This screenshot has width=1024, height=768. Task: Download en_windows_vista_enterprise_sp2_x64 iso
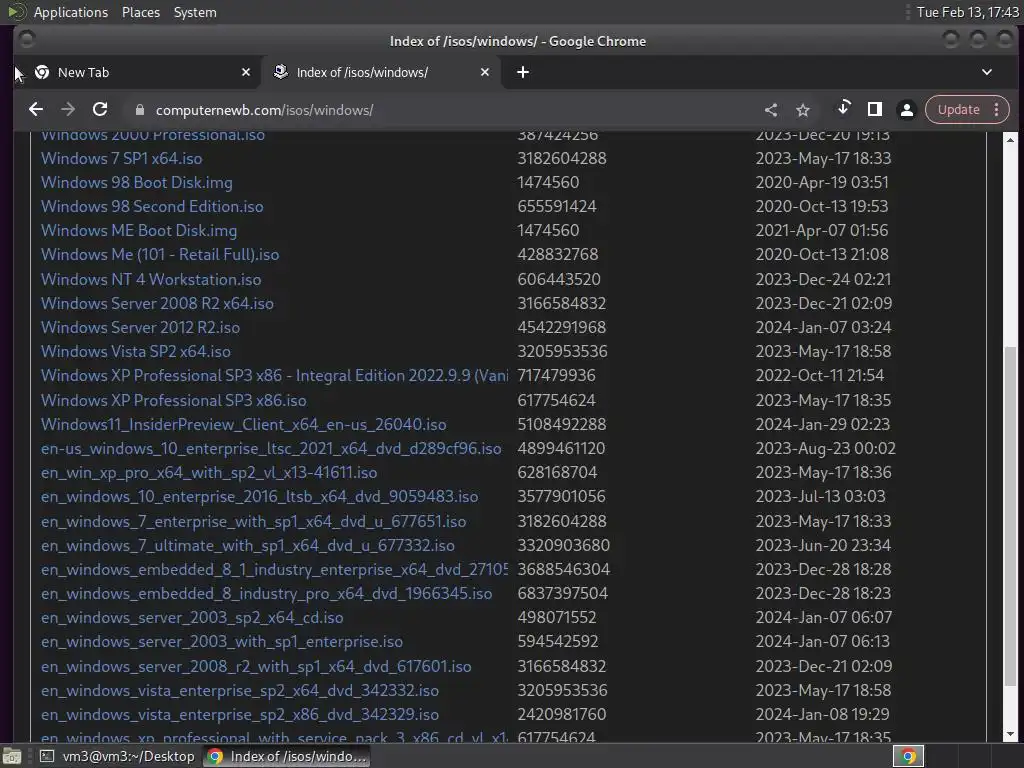tap(240, 690)
